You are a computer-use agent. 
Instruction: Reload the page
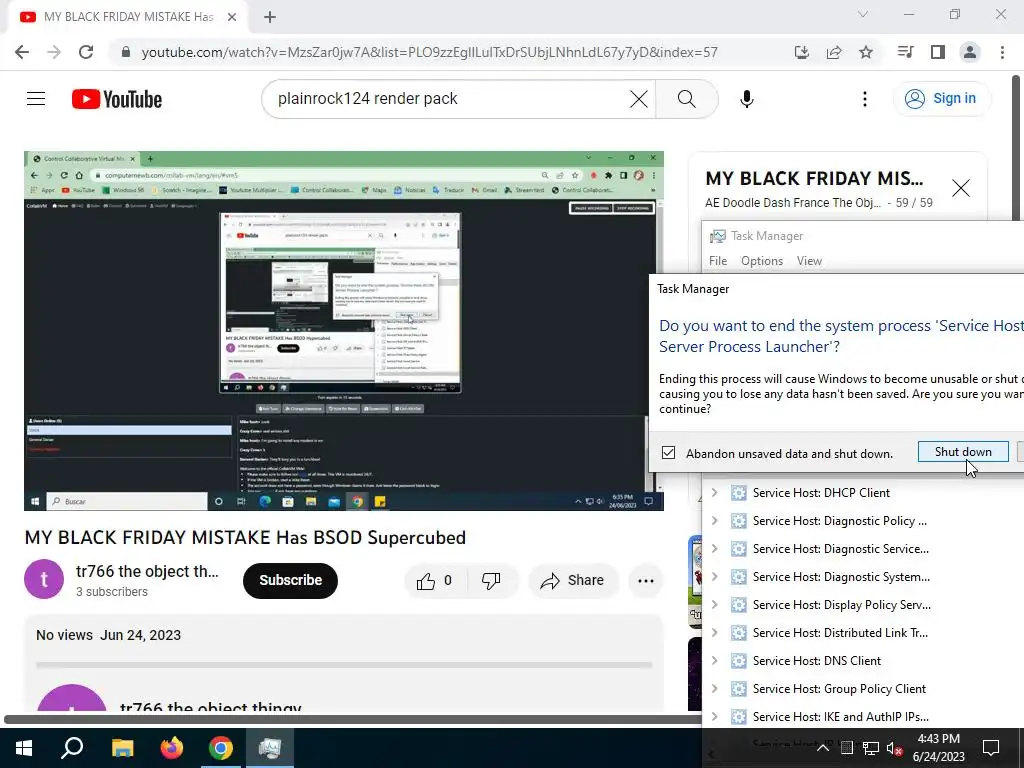pos(86,52)
